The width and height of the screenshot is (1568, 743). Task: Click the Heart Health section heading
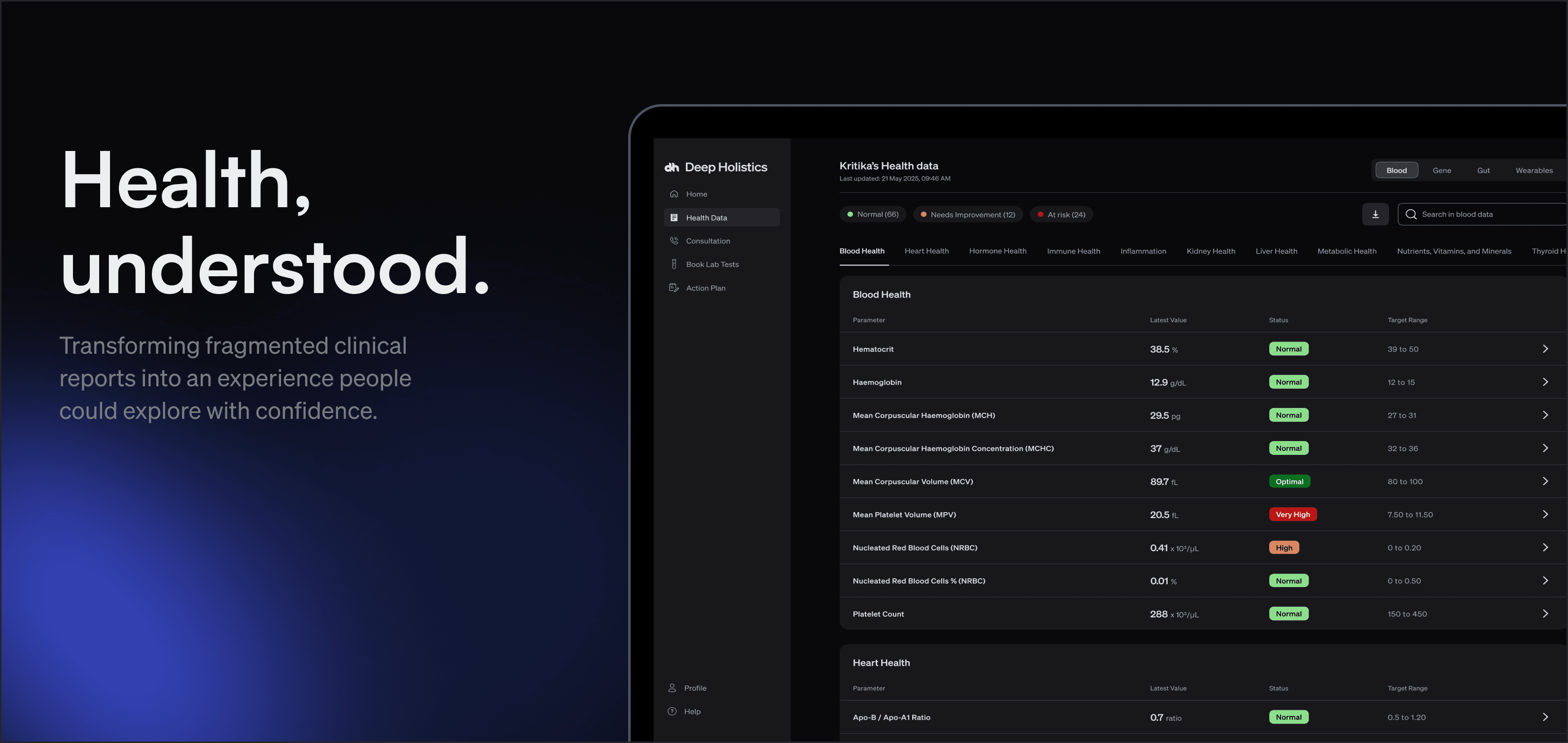[881, 663]
